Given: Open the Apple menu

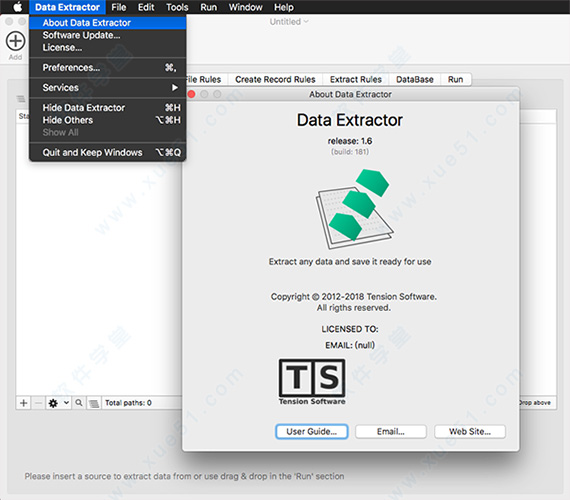Looking at the screenshot, I should 17,7.
